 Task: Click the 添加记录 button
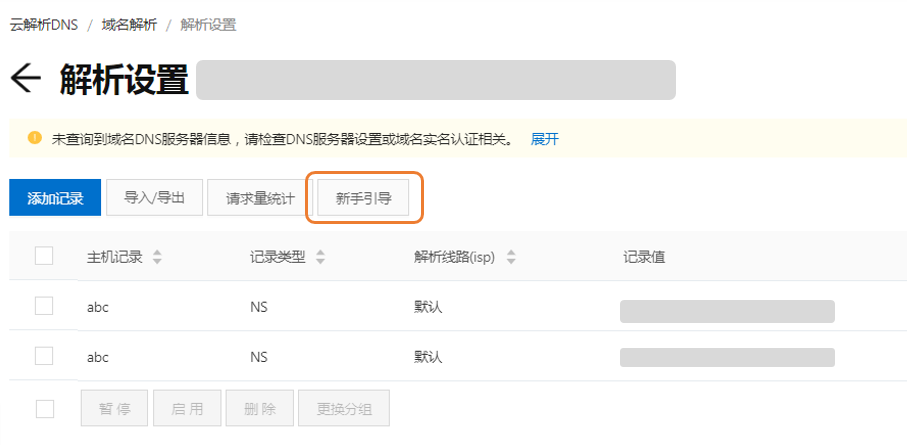tap(55, 198)
